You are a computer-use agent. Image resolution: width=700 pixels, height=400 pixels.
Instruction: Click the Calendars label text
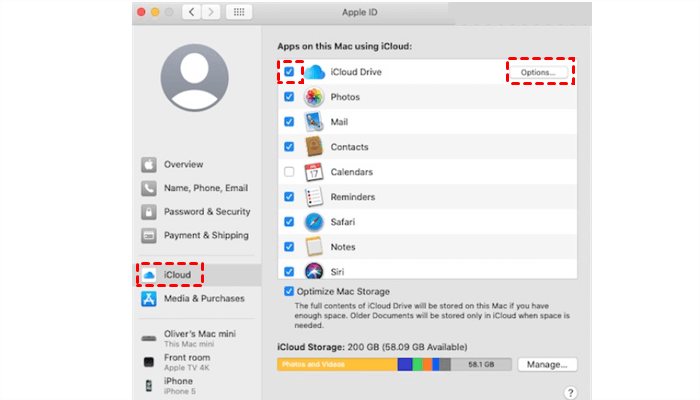pyautogui.click(x=351, y=172)
